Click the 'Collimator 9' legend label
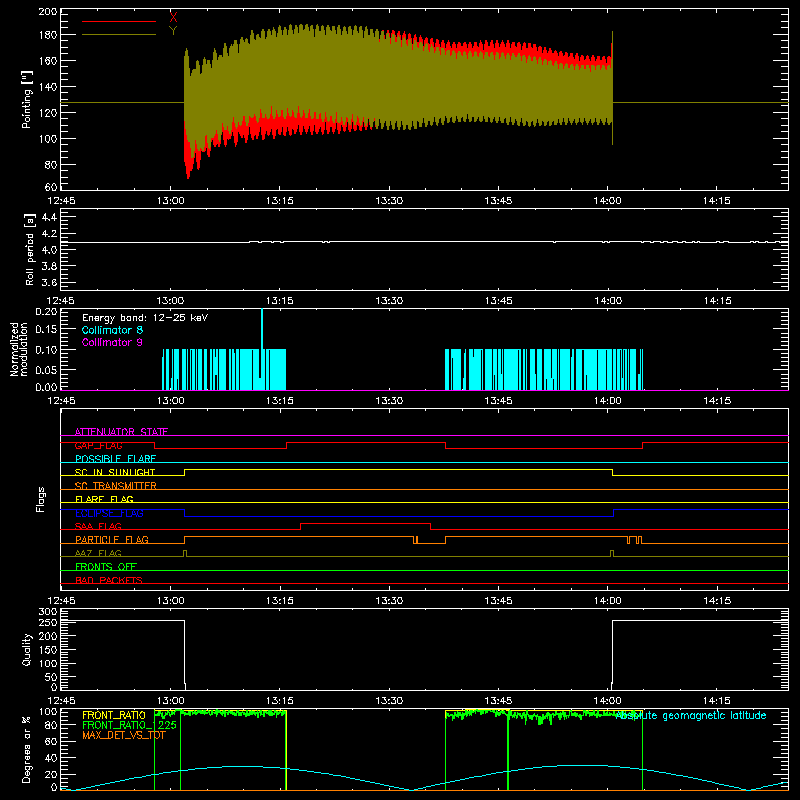The image size is (800, 800). pyautogui.click(x=112, y=342)
